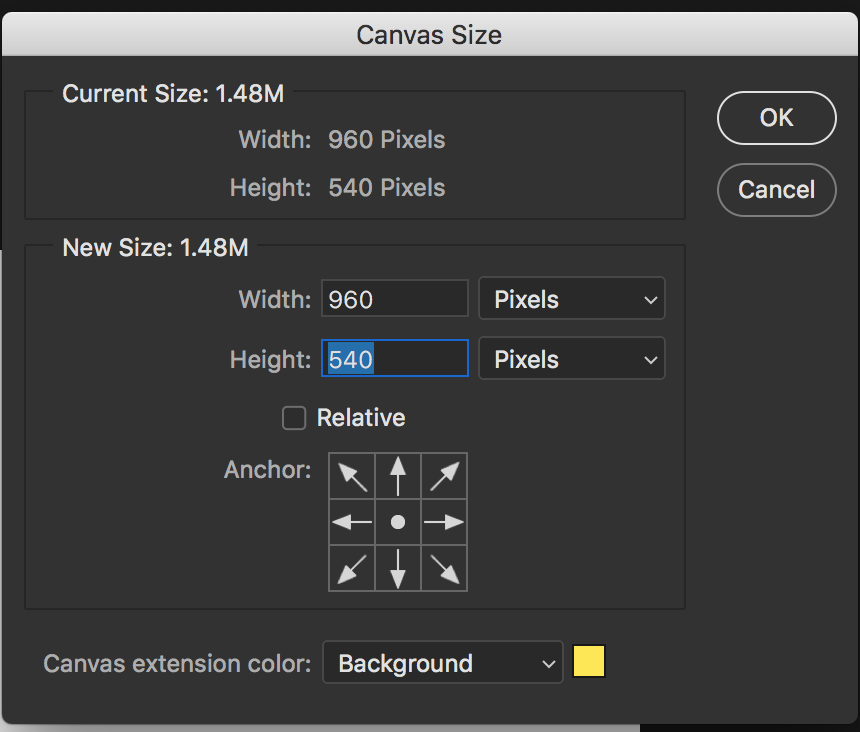Open the yellow extension color swatch

click(x=589, y=661)
